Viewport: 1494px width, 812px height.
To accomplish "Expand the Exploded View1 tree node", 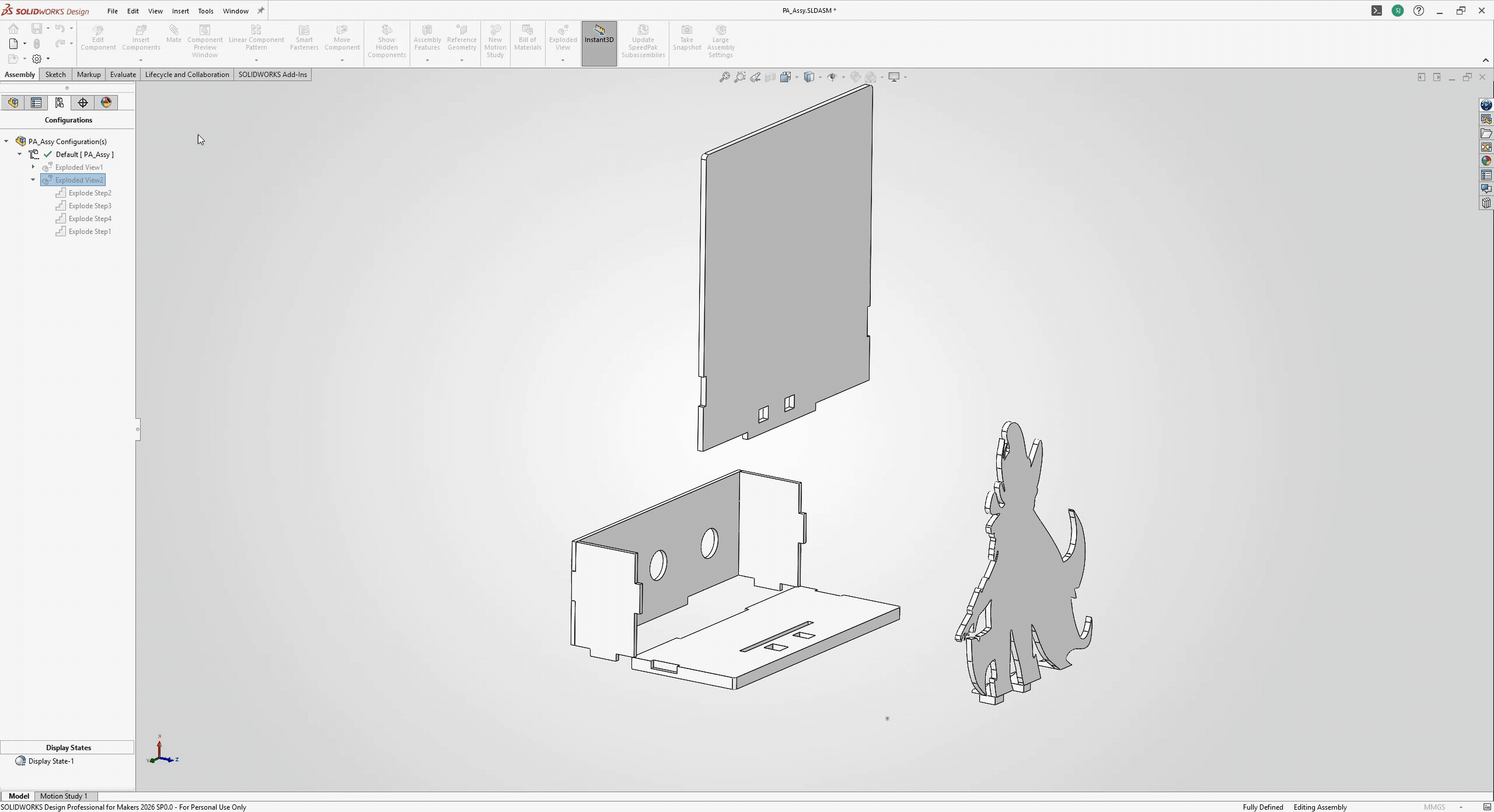I will click(33, 167).
